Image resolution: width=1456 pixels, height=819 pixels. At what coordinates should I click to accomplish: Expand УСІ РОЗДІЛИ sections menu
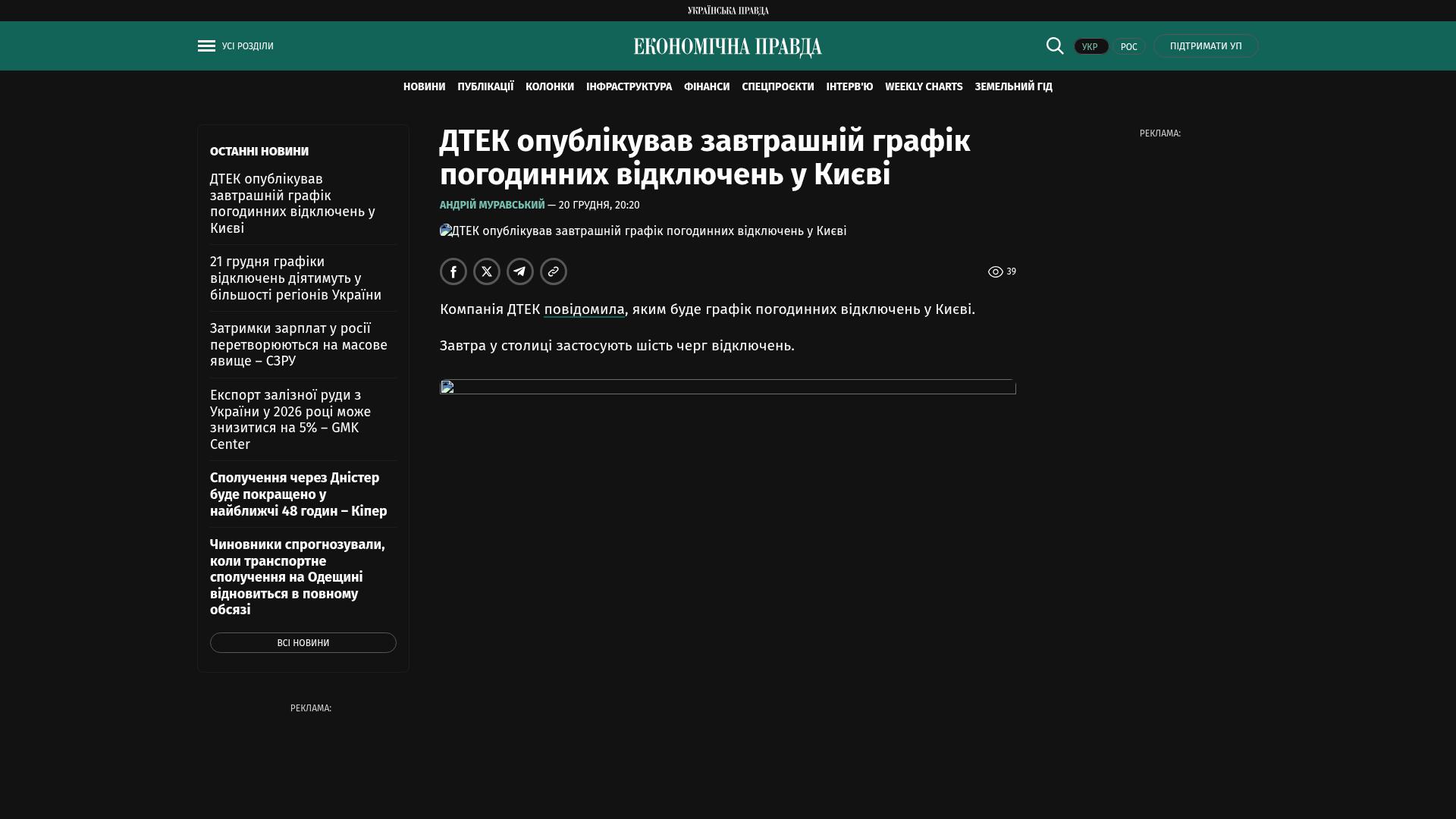[248, 46]
